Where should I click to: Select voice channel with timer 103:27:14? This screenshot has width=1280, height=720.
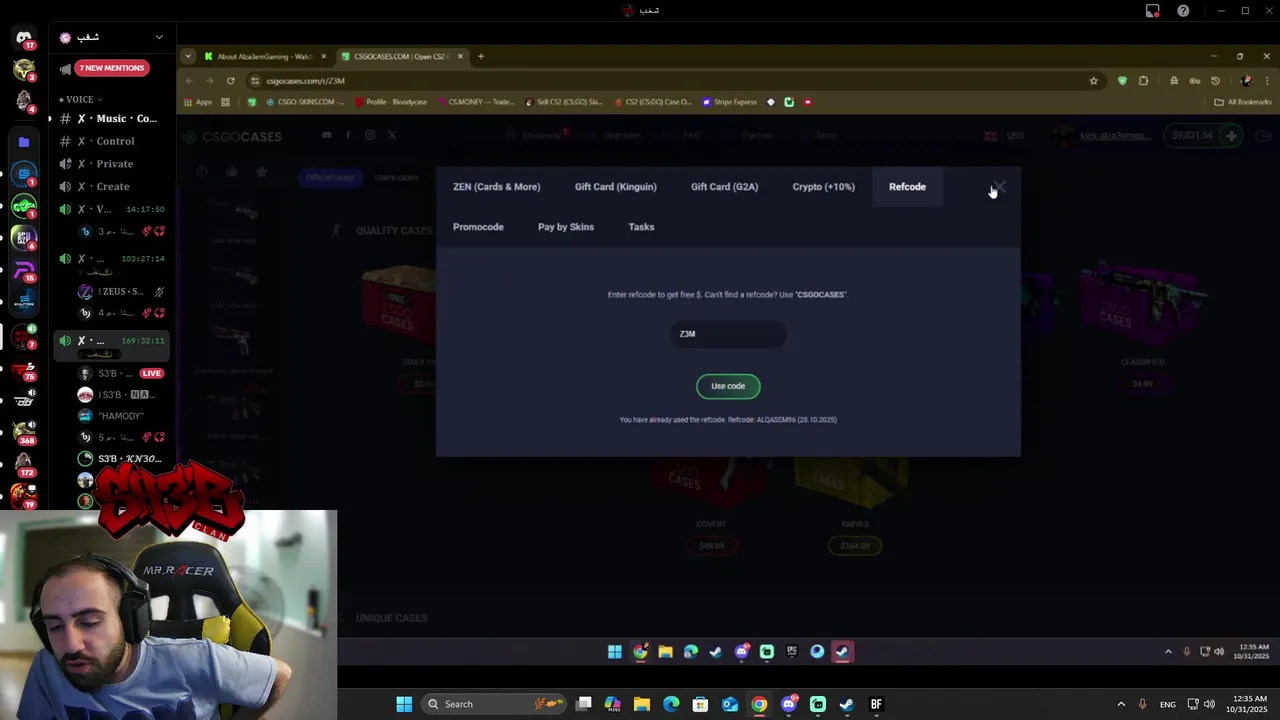pos(111,259)
